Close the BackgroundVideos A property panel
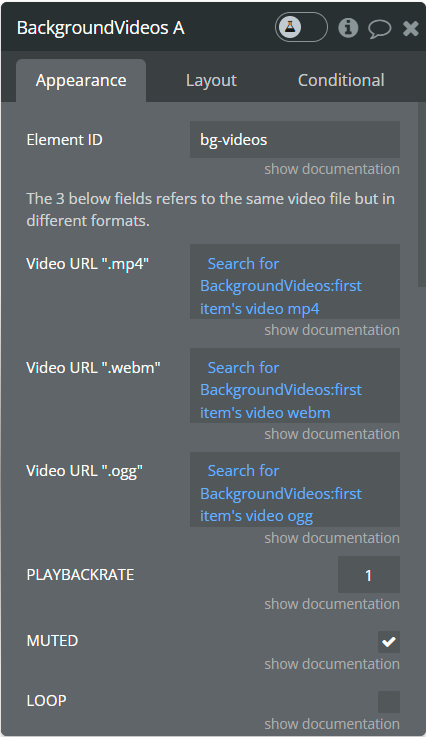This screenshot has width=426, height=737. (410, 29)
